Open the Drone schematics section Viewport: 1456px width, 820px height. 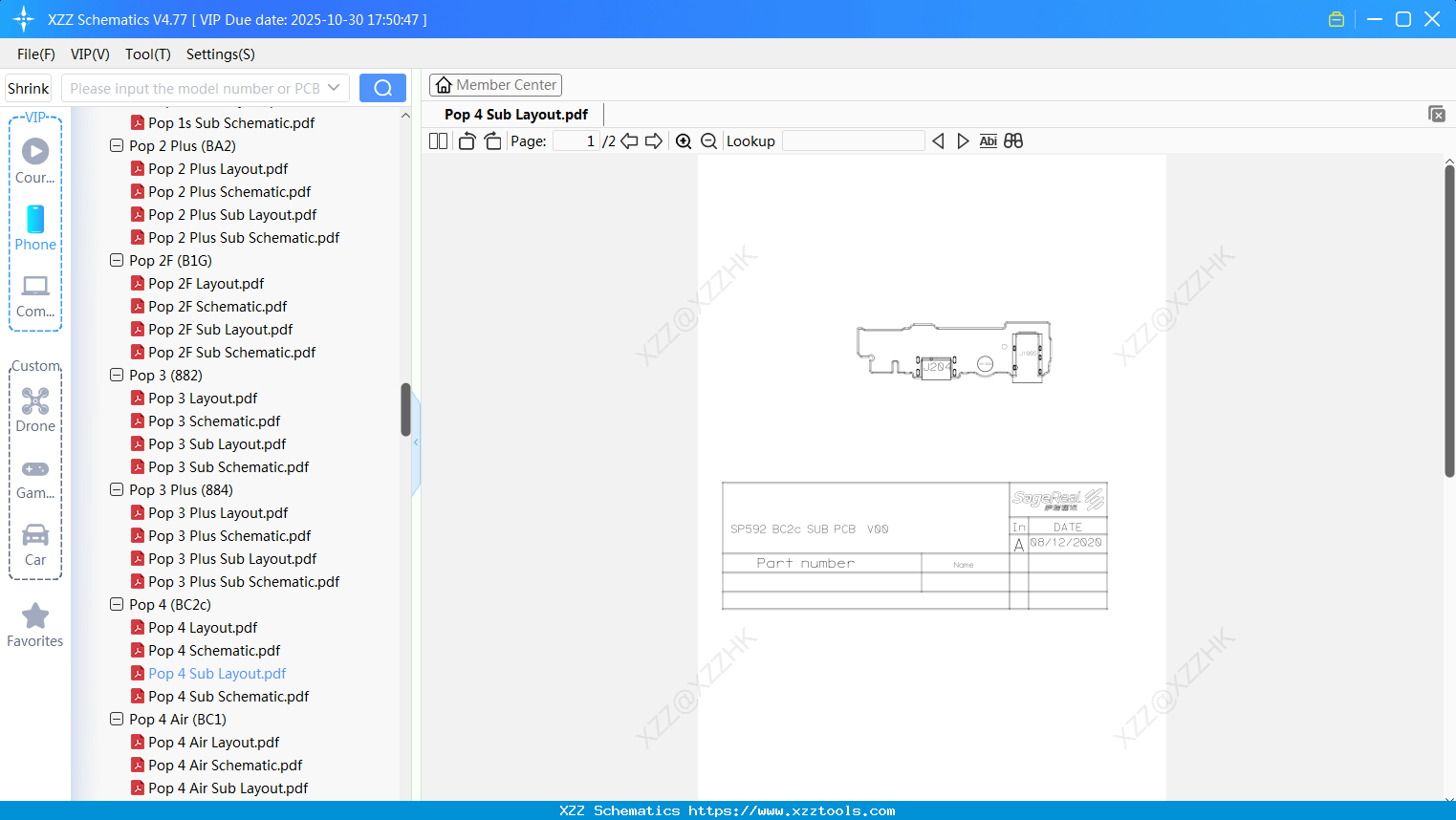click(x=35, y=409)
